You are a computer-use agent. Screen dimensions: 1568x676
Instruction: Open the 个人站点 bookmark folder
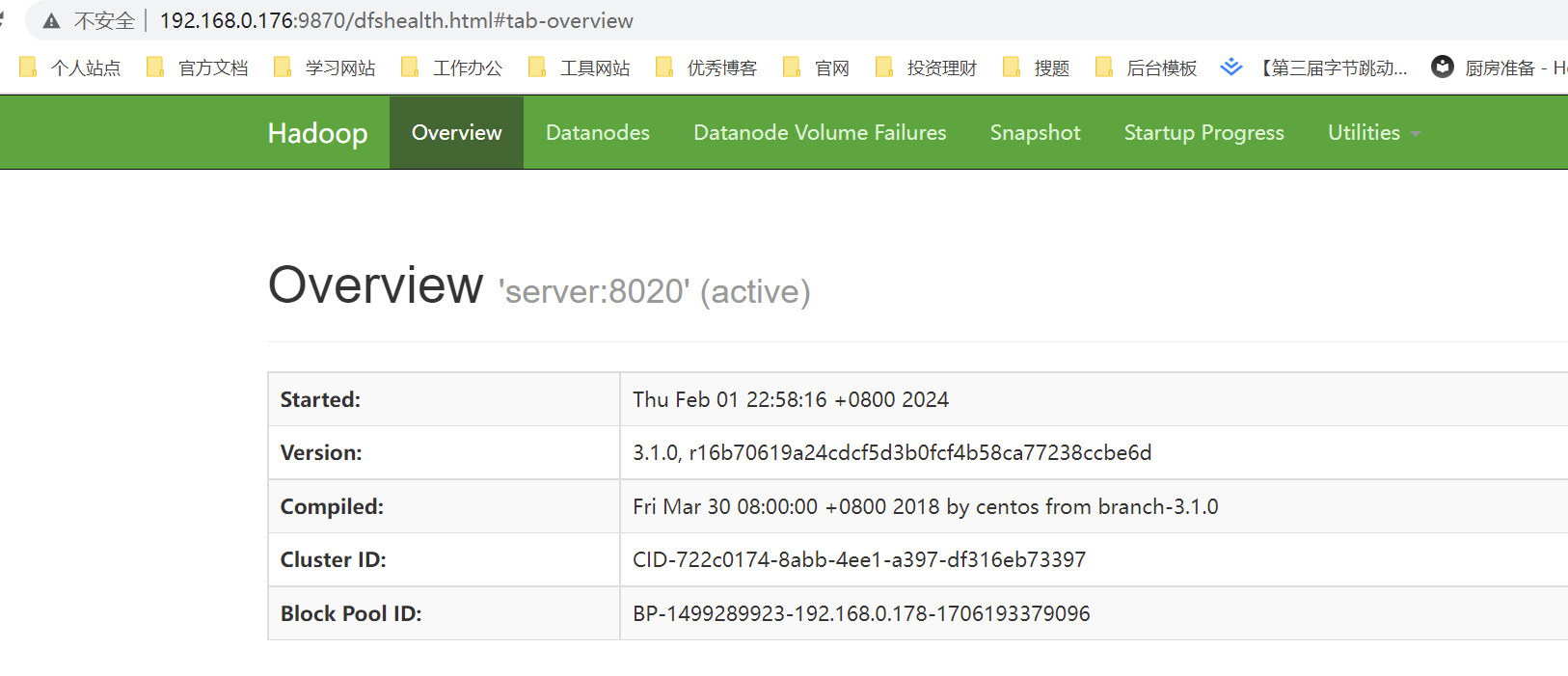tap(70, 68)
